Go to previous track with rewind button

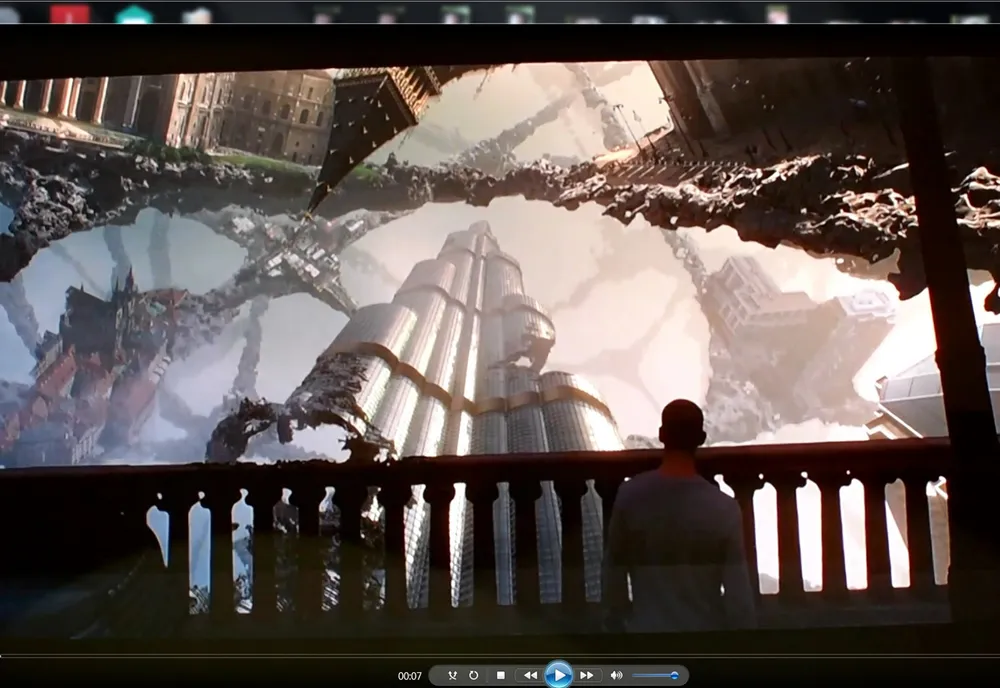(x=530, y=675)
